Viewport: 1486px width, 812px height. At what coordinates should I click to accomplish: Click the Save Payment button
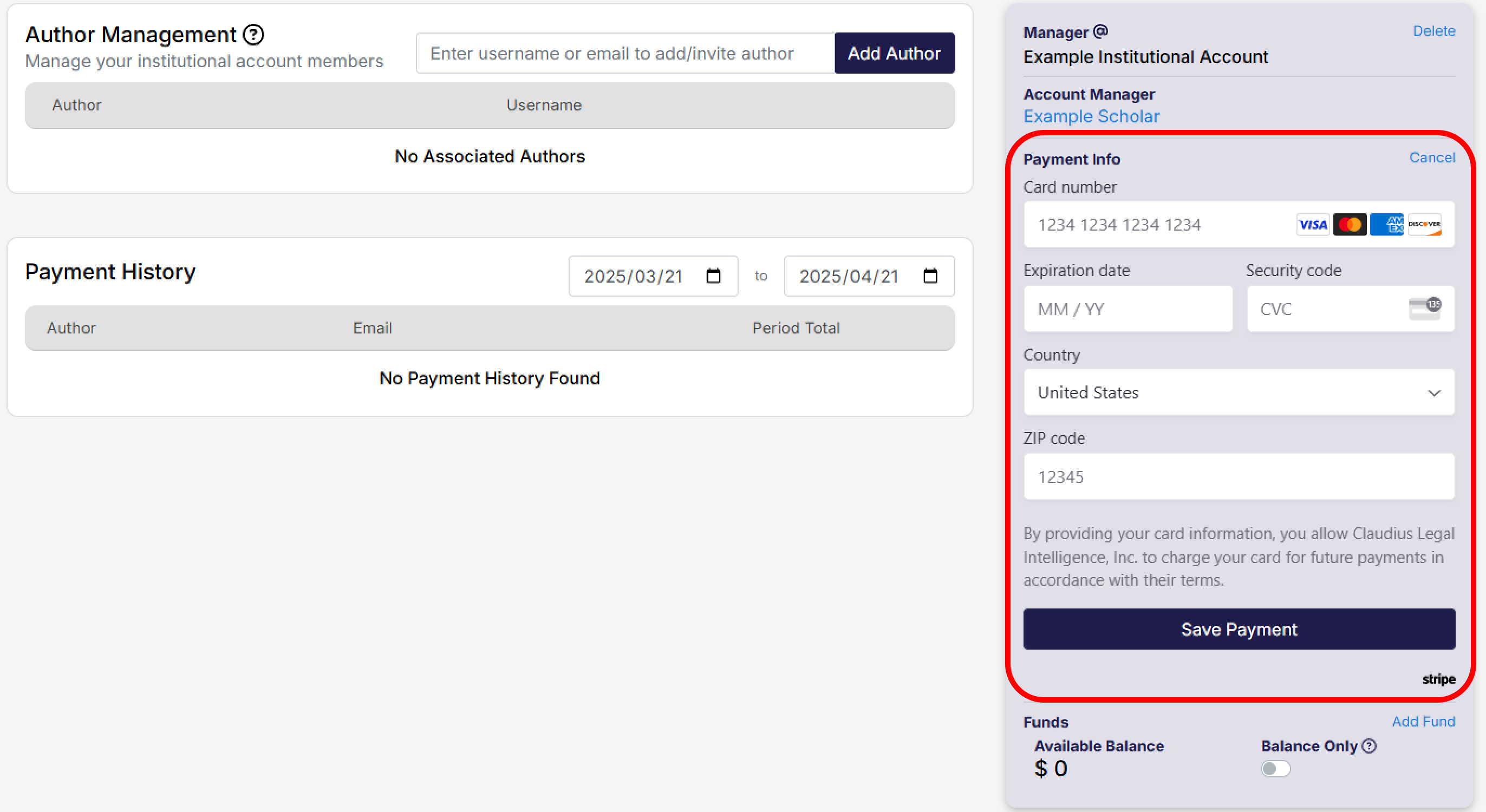(1239, 629)
